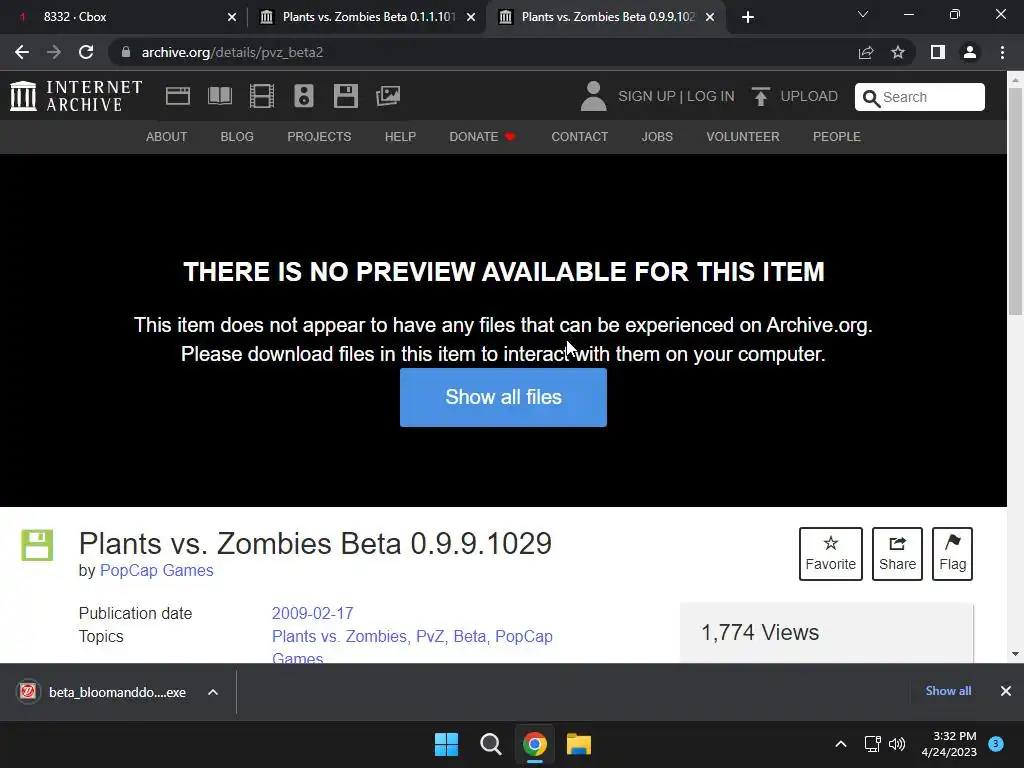Open the JOBS menu item
Image resolution: width=1024 pixels, height=768 pixels.
tap(657, 136)
